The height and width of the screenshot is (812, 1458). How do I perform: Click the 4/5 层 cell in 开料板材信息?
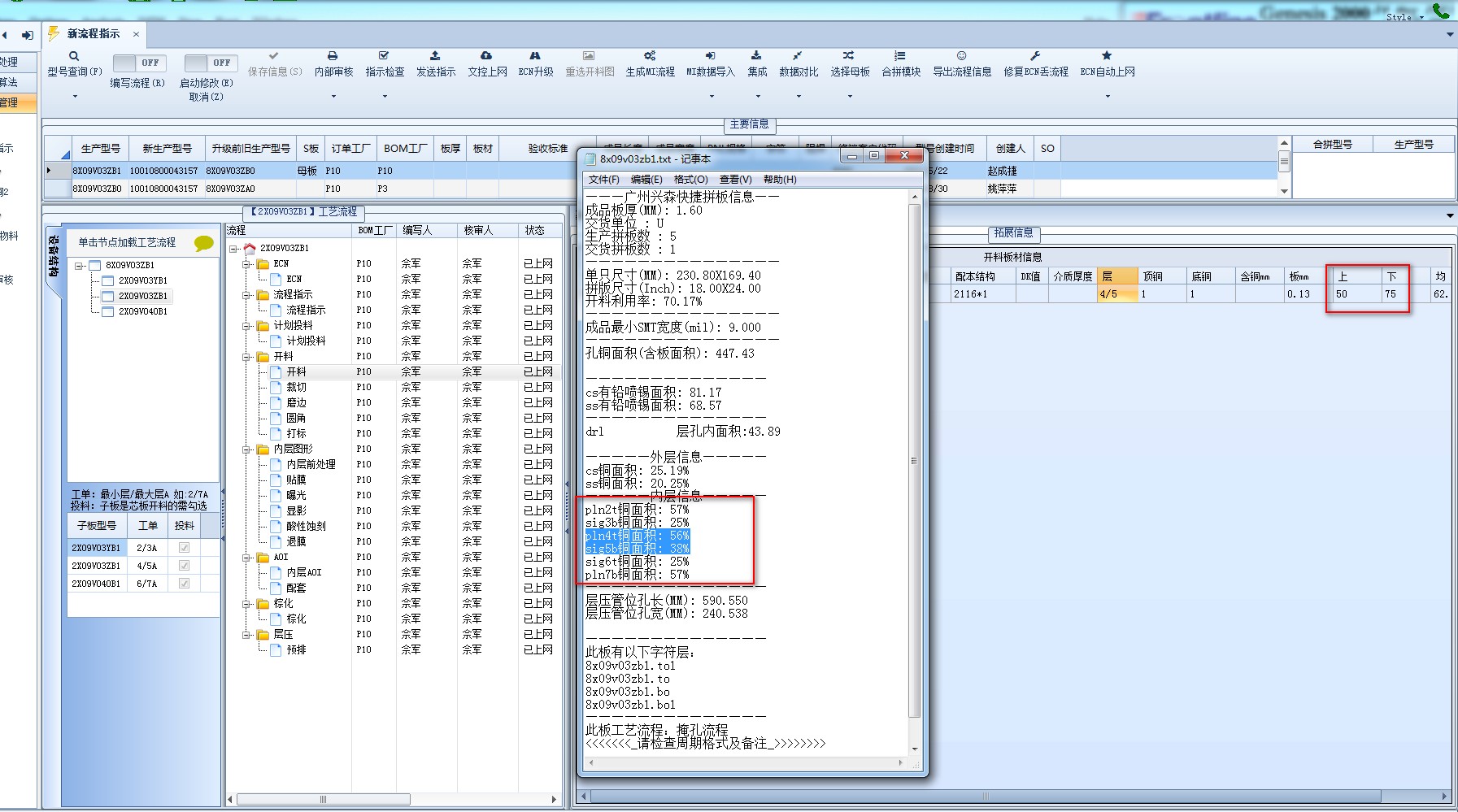pyautogui.click(x=1117, y=294)
